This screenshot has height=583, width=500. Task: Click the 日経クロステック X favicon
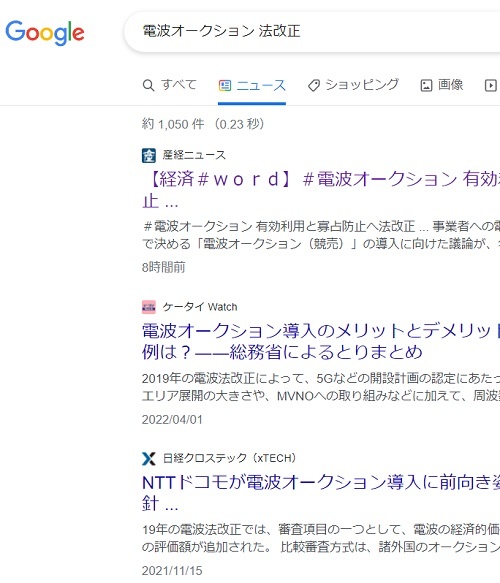tap(149, 458)
